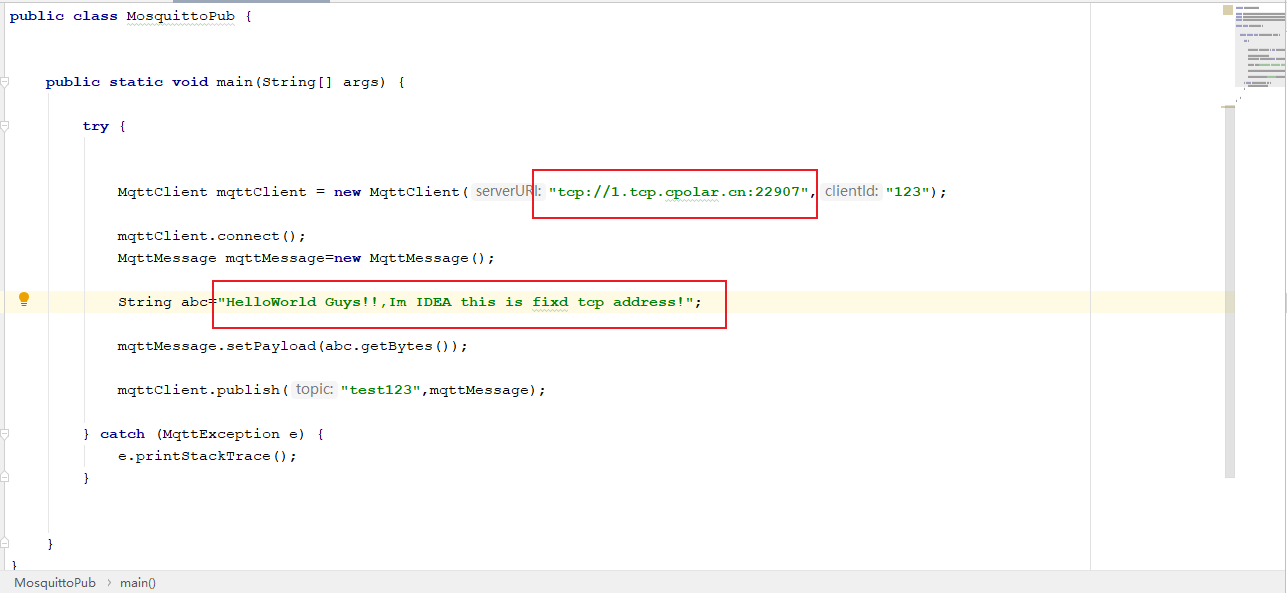Screen dimensions: 1287x593
Task: Select main() in the breadcrumb bar
Action: (138, 582)
